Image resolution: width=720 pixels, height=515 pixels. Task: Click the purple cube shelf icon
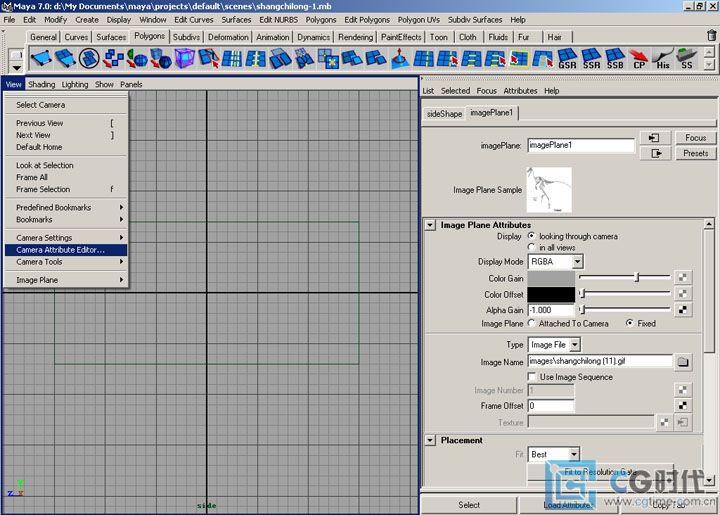coord(185,59)
